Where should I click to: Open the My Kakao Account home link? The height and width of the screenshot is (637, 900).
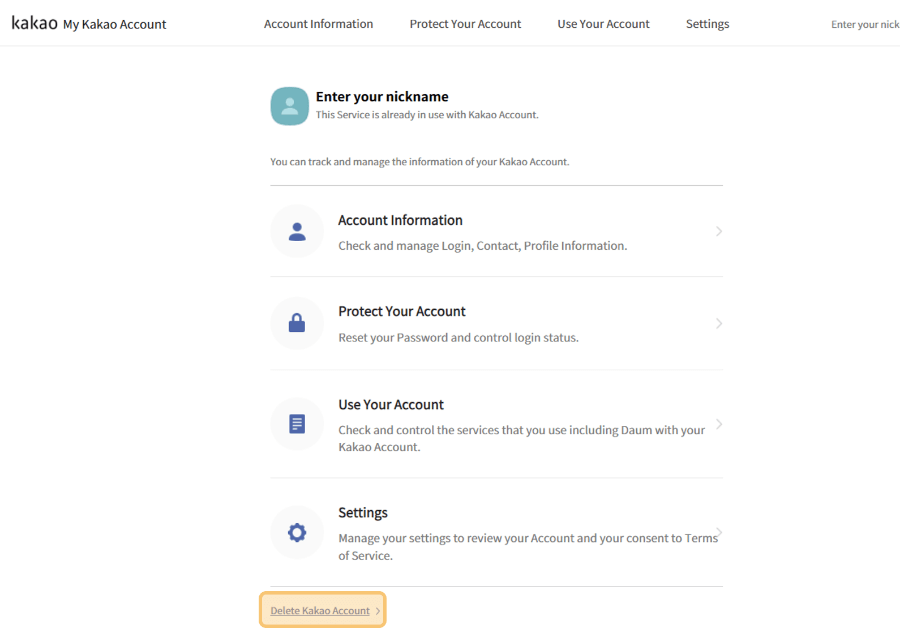[114, 24]
